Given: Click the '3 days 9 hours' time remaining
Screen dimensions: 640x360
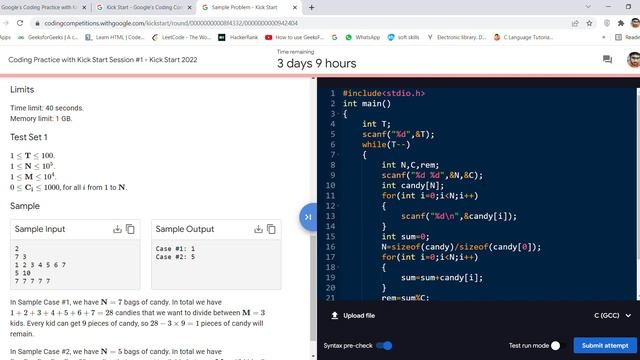Looking at the screenshot, I should point(316,64).
